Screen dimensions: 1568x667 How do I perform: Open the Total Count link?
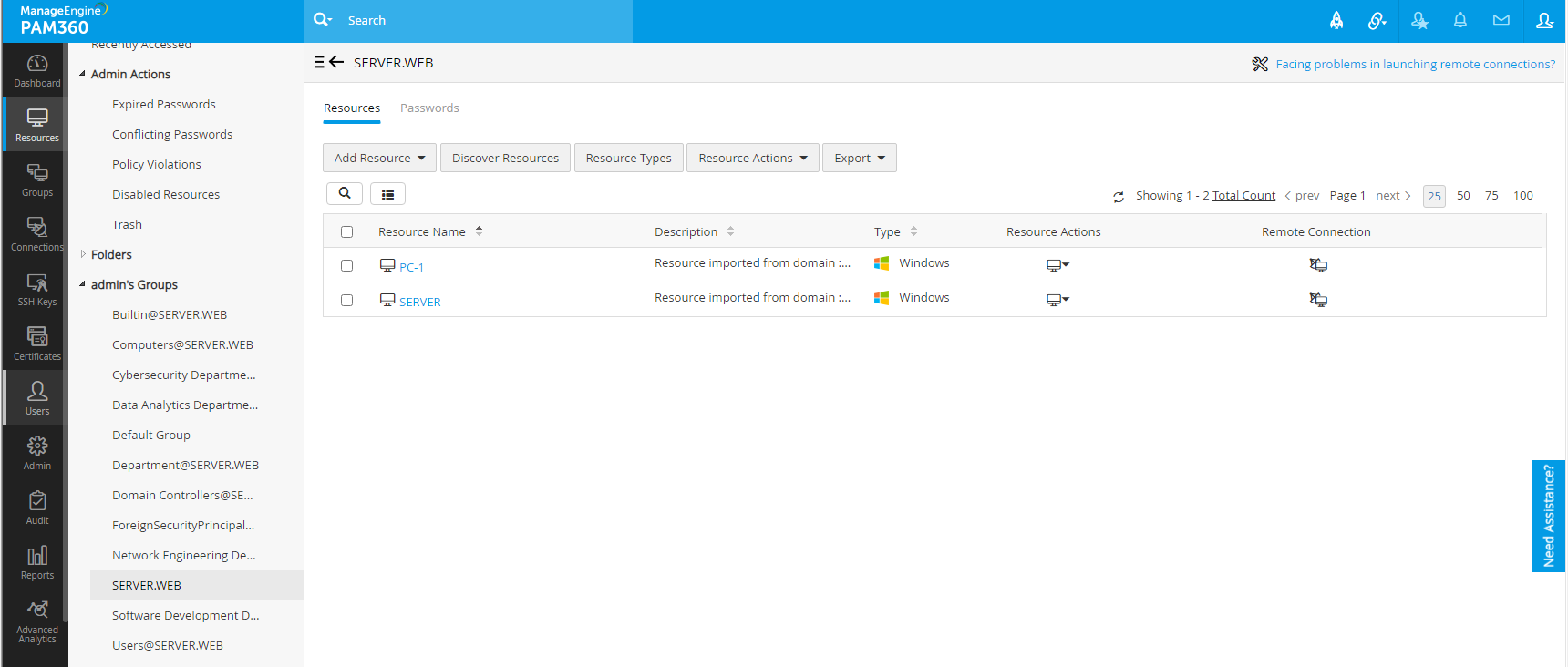(x=1243, y=196)
